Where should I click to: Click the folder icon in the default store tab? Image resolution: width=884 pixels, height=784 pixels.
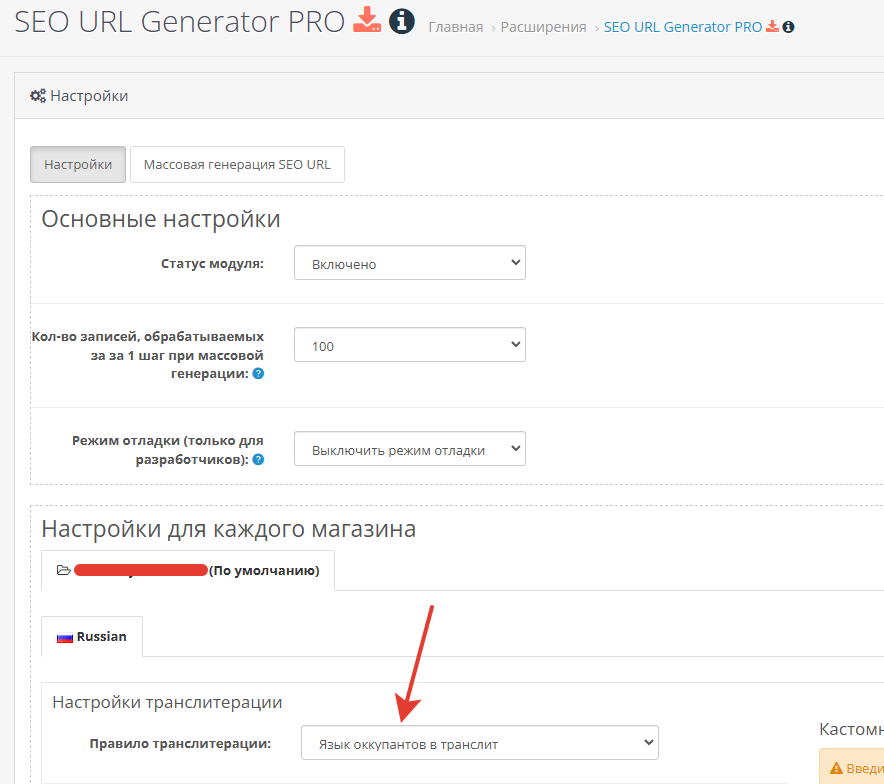coord(64,570)
